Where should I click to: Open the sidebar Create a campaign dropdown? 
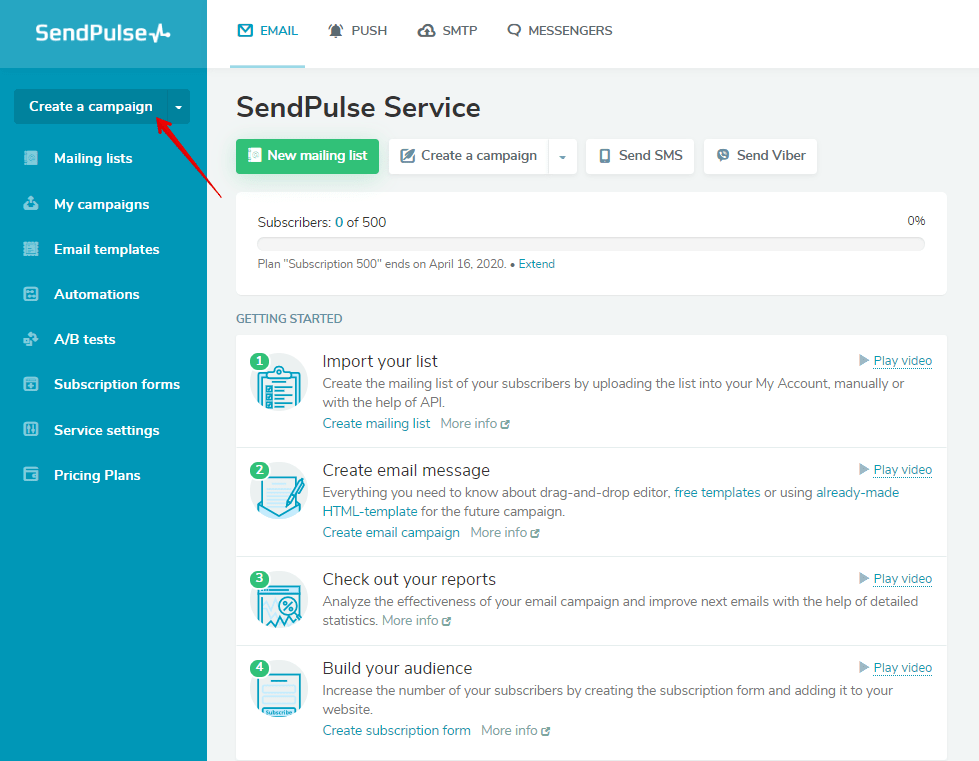click(x=177, y=107)
